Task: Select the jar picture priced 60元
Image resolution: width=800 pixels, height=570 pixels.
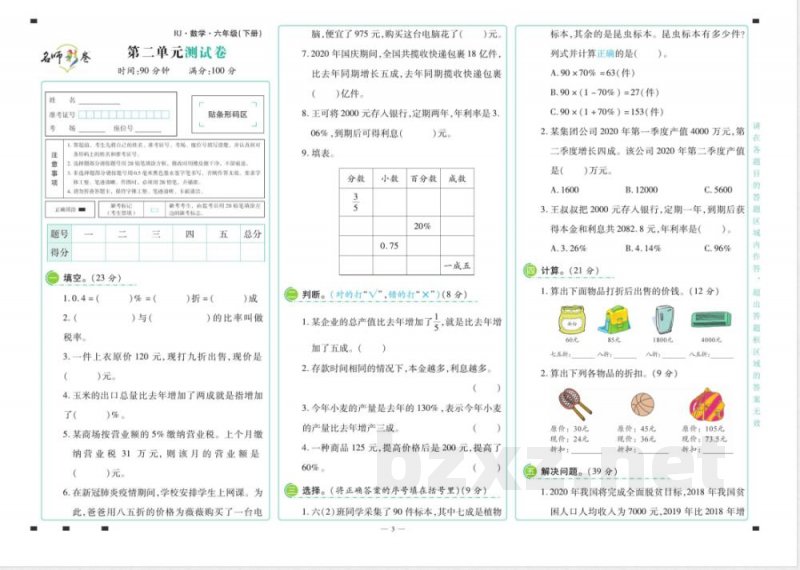Action: [572, 320]
